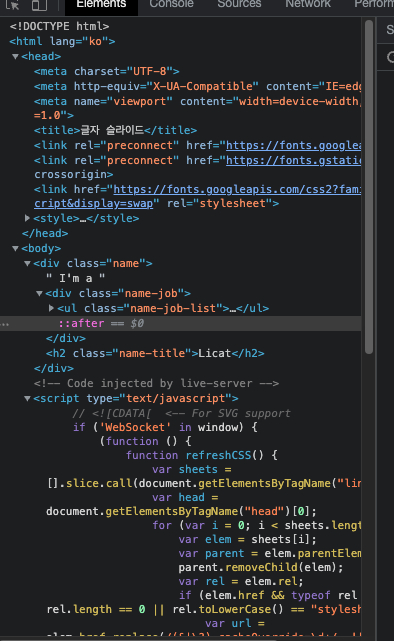Select the title element node
Viewport: 394px width, 641px height.
(x=115, y=130)
